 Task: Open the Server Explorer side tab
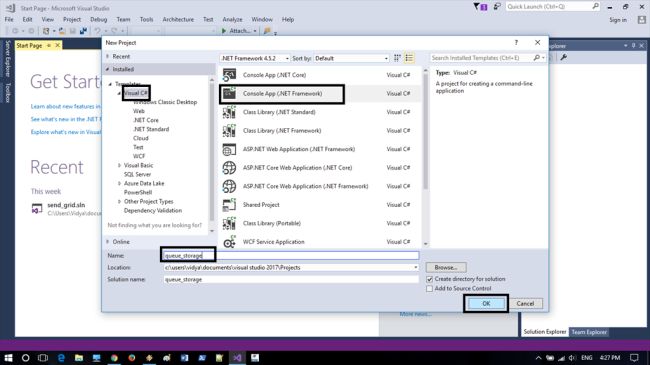(x=7, y=58)
